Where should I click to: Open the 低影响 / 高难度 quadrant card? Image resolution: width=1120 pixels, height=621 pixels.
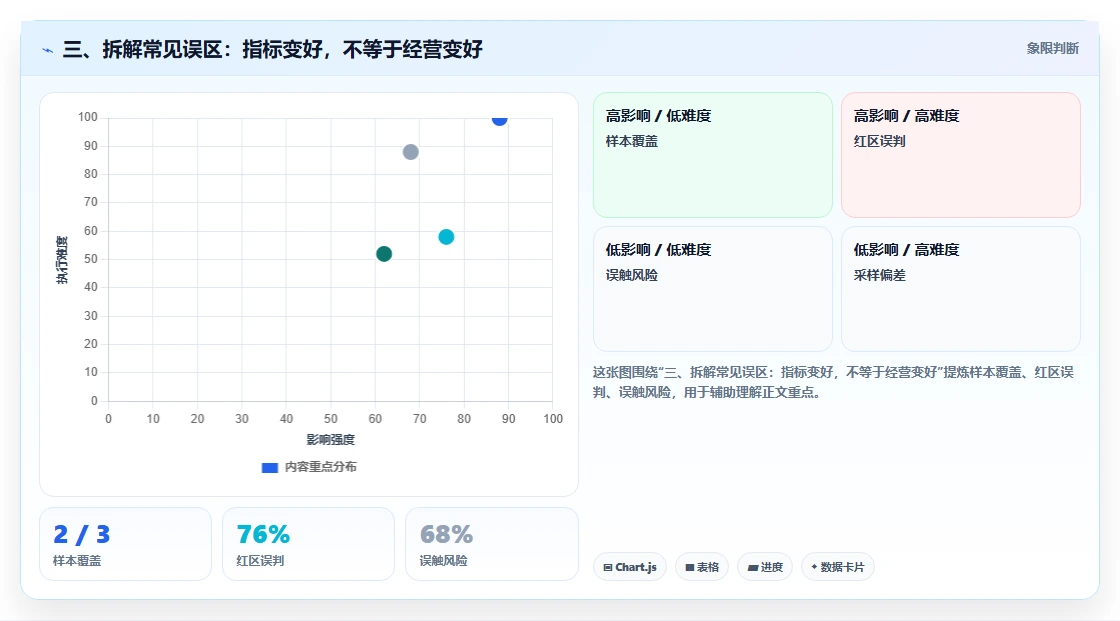[961, 289]
